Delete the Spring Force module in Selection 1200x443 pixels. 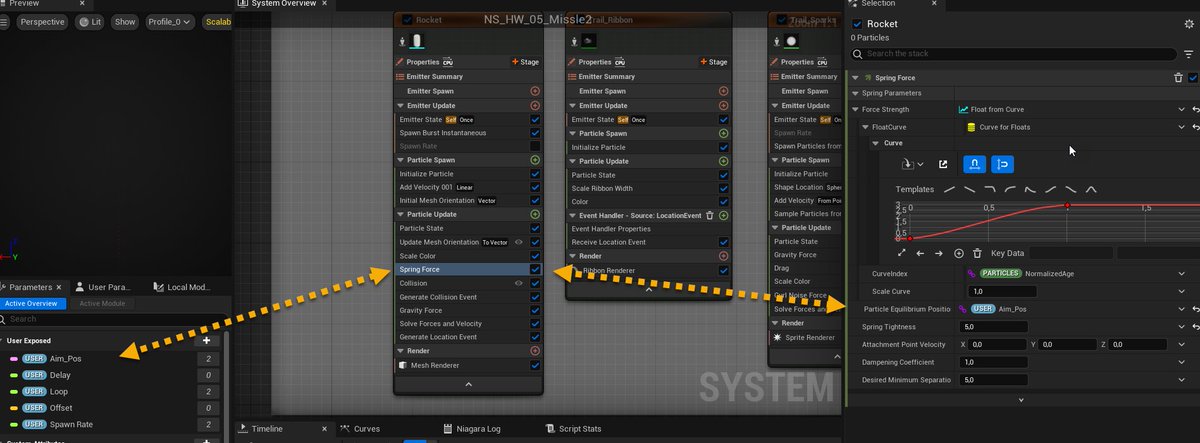point(1178,77)
